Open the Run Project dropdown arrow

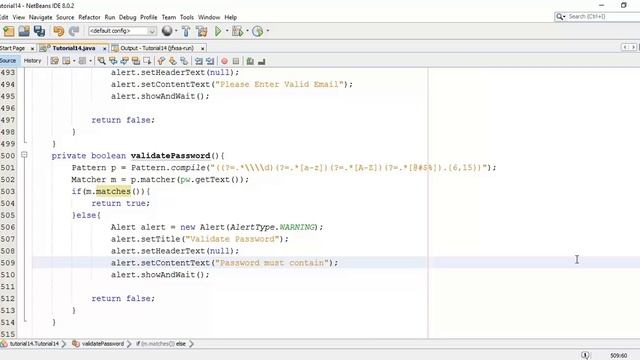[227, 31]
